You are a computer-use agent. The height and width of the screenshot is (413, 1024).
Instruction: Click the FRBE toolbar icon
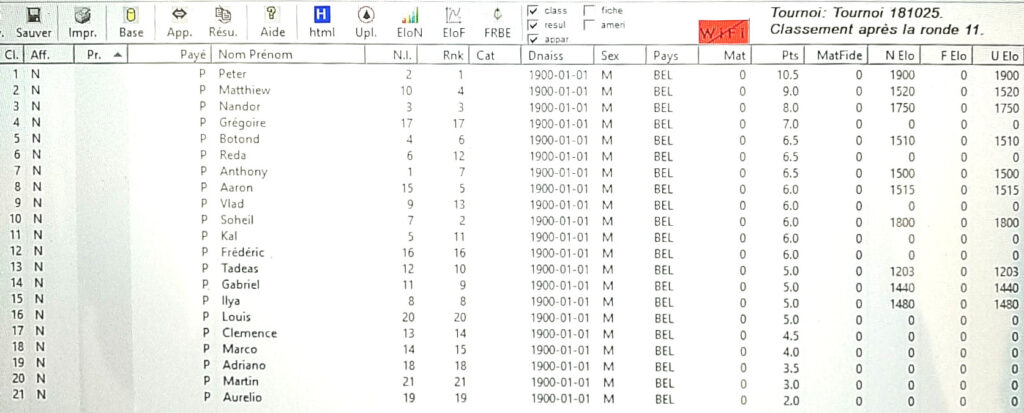pos(498,16)
